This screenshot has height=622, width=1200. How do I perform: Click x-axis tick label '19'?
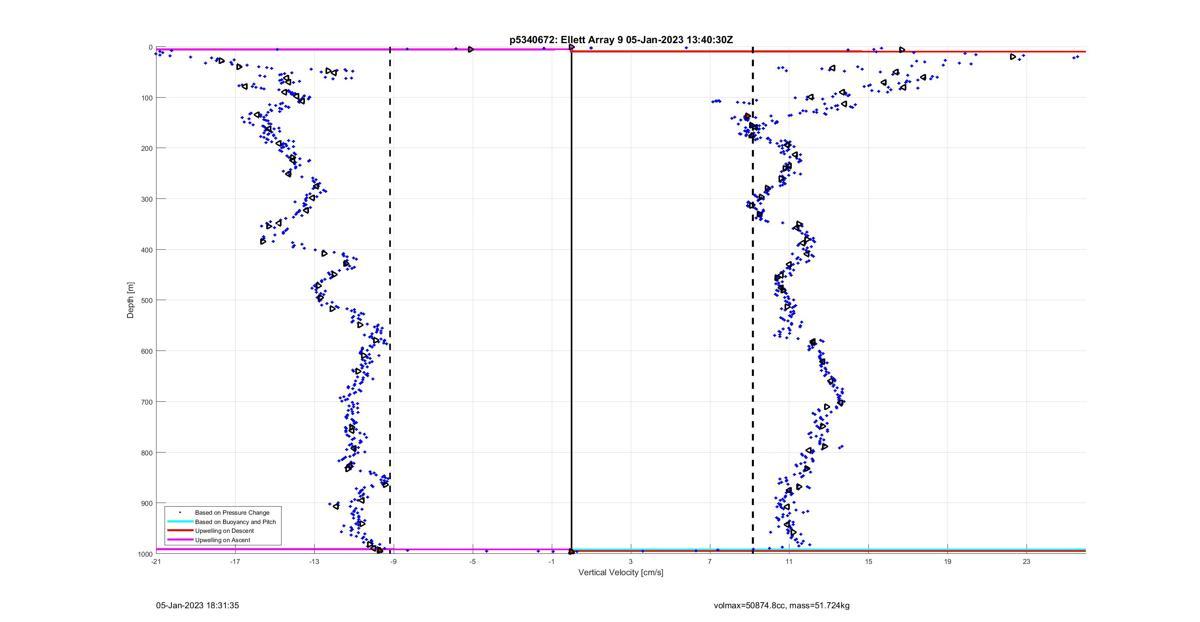coord(947,561)
